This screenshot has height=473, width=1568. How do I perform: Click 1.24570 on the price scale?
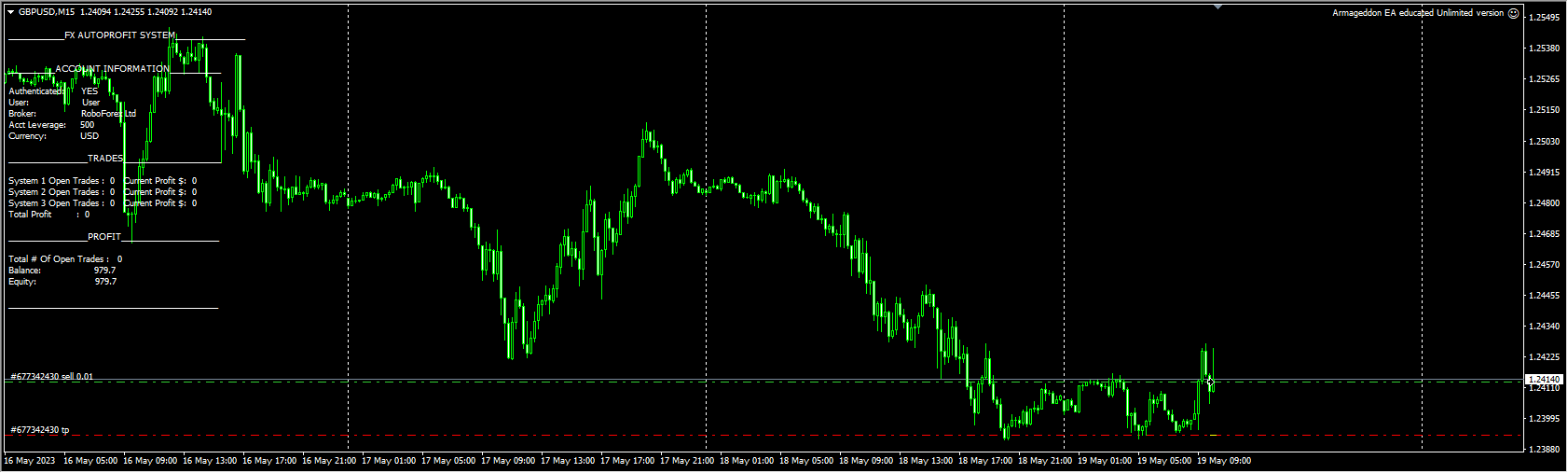tap(1545, 265)
